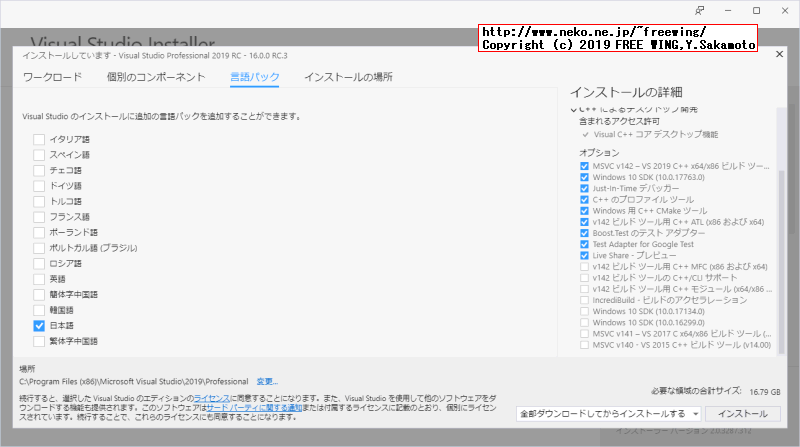Open the ライセンス link

[x=212, y=398]
